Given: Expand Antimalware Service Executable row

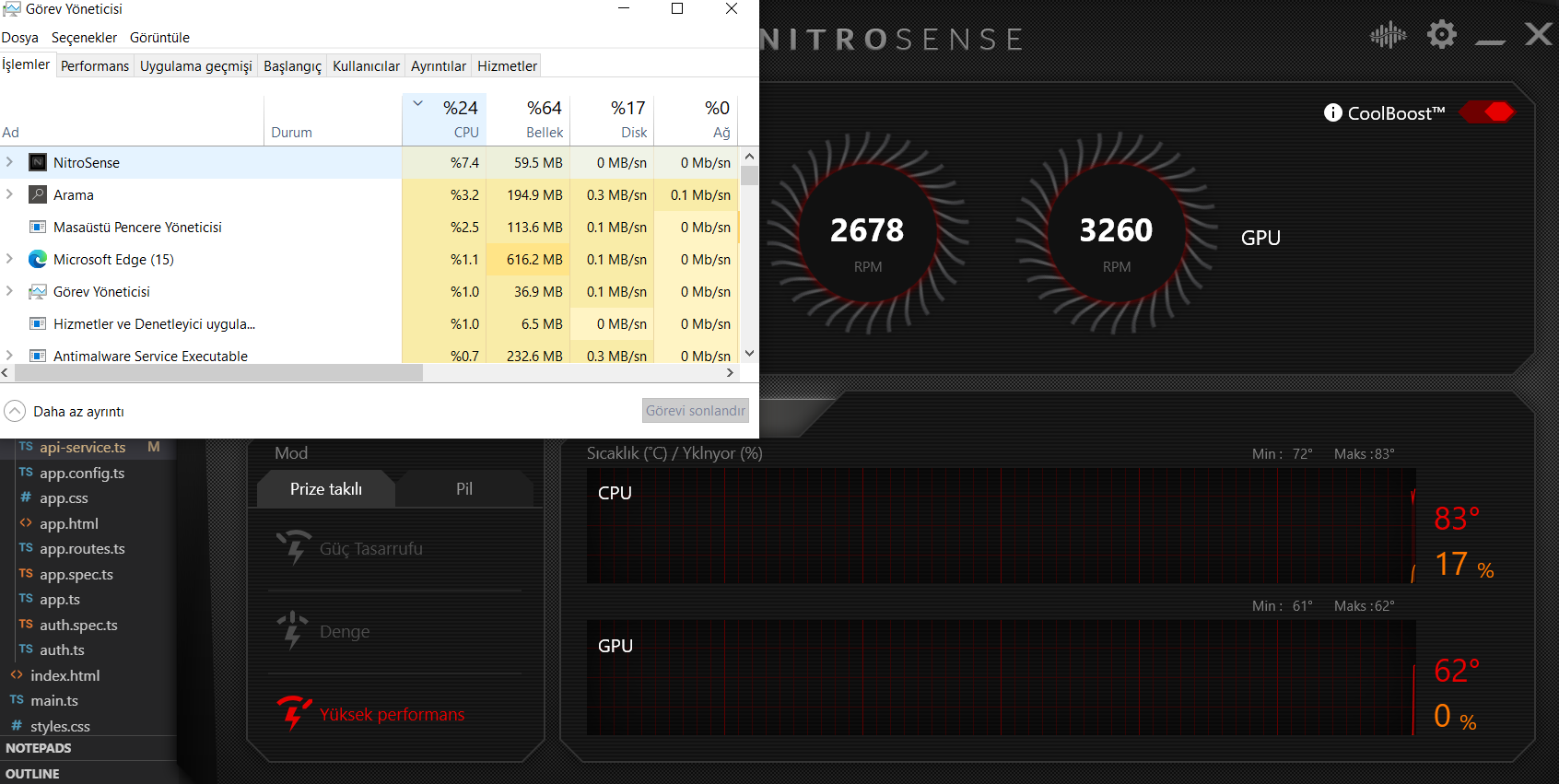Looking at the screenshot, I should coord(9,356).
